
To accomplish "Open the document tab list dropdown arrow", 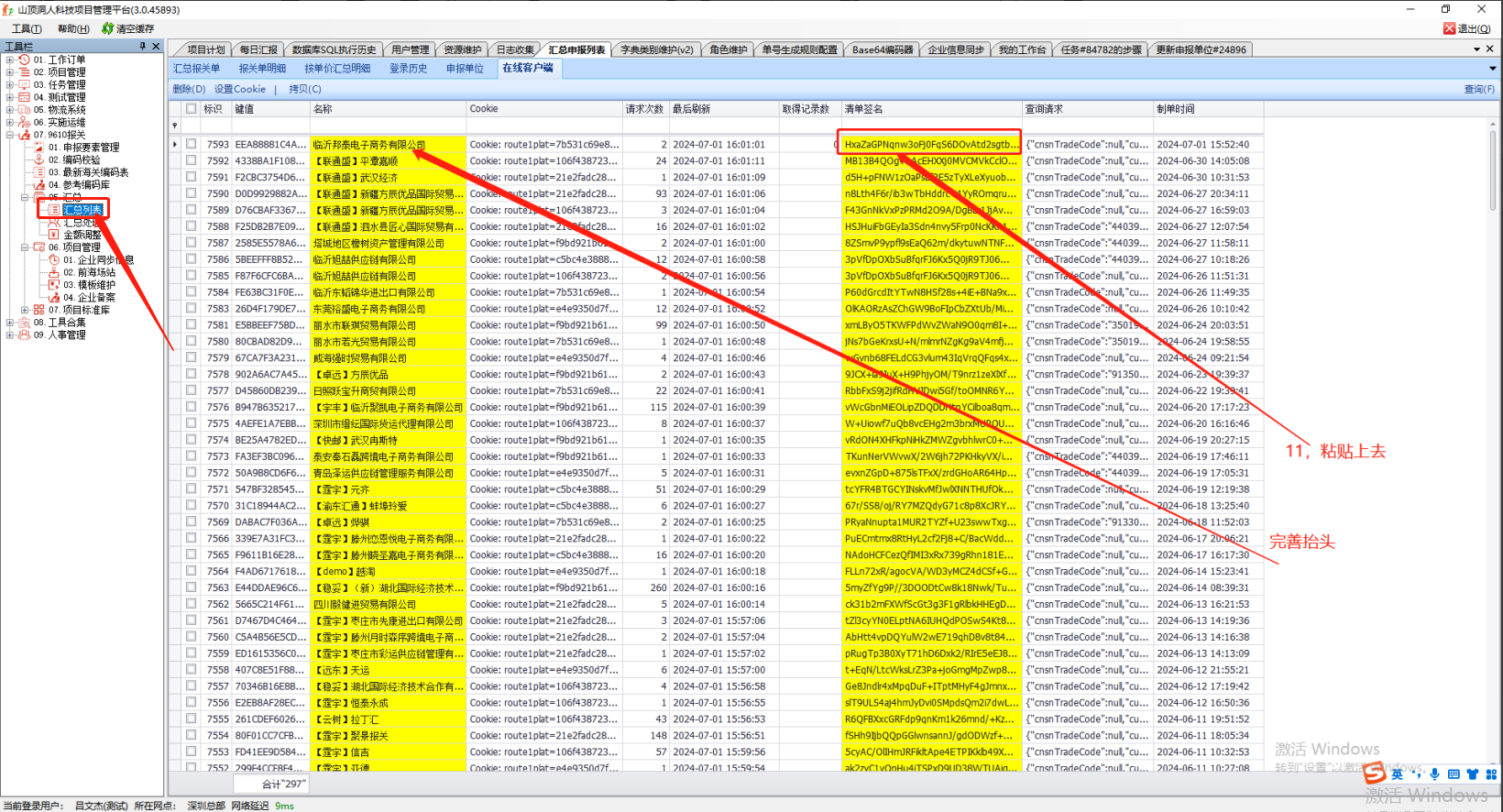I will 1476,49.
